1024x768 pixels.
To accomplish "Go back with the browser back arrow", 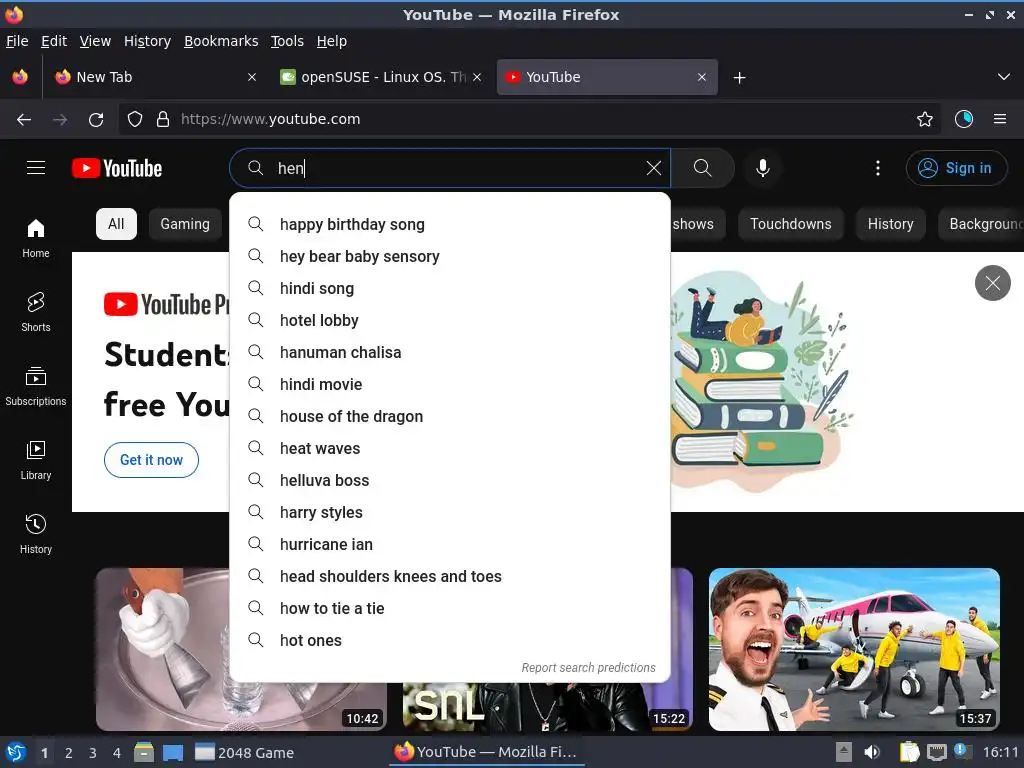I will [x=24, y=120].
